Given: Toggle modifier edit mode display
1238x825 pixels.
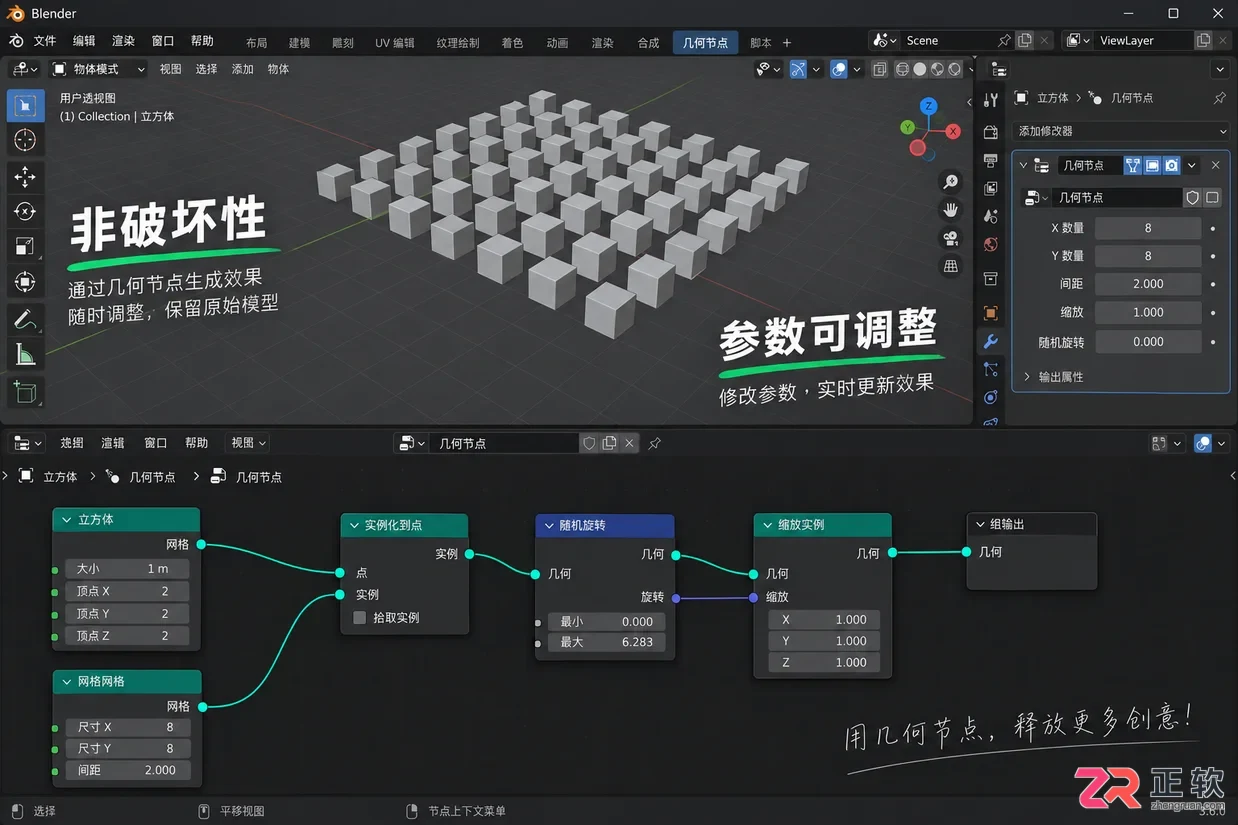Looking at the screenshot, I should [x=1133, y=165].
